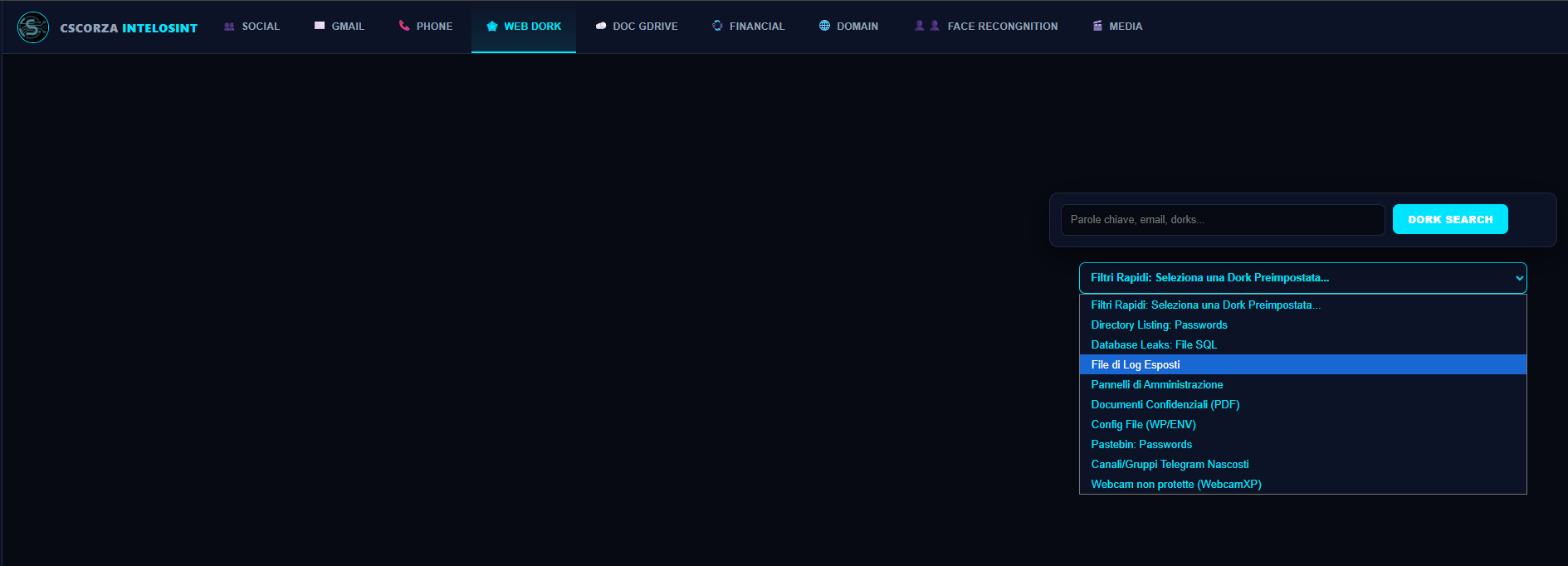This screenshot has height=566, width=1568.
Task: Open the SOCIAL tab
Action: (x=252, y=27)
